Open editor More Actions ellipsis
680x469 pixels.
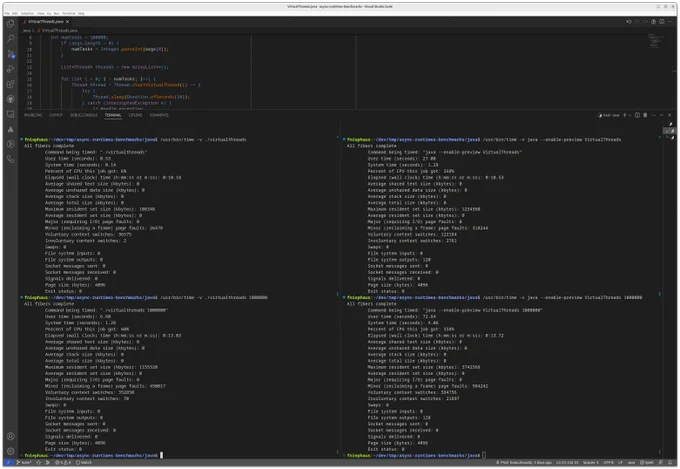point(670,21)
